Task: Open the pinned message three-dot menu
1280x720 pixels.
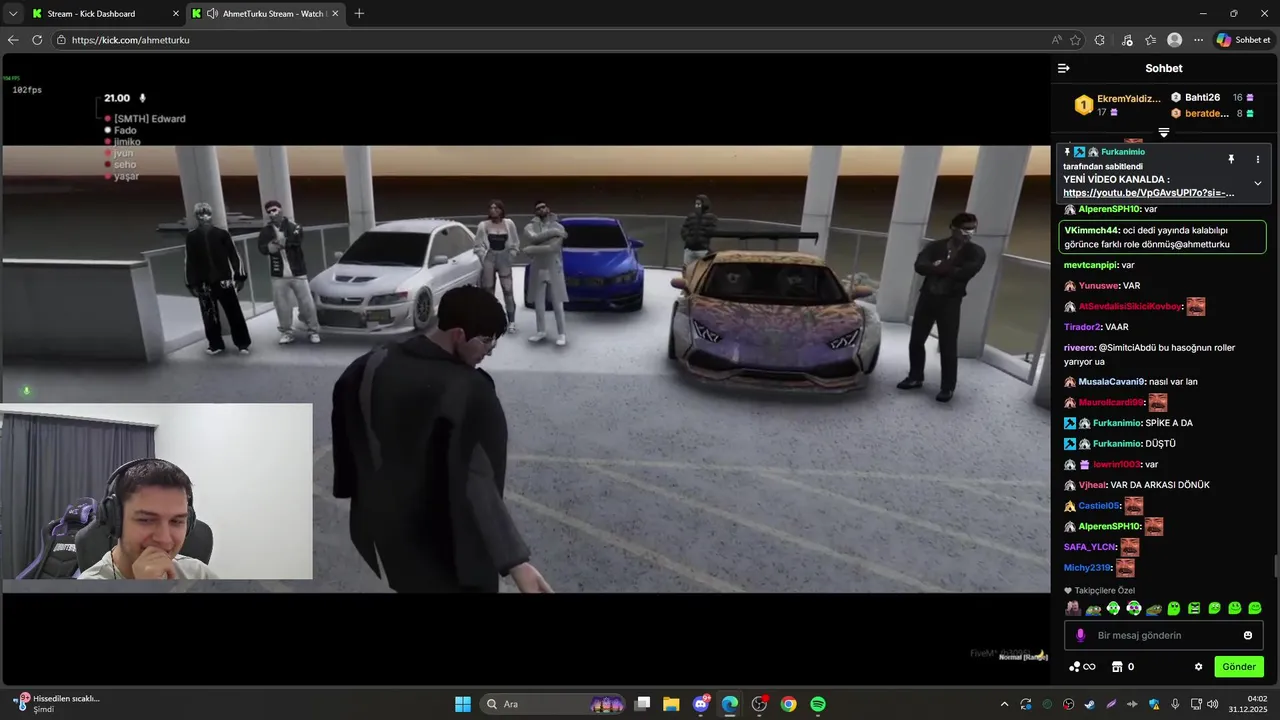Action: pos(1257,159)
